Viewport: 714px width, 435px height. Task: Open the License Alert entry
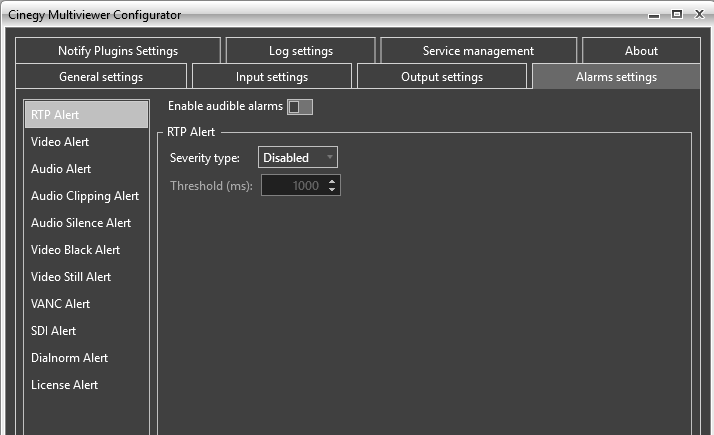coord(87,385)
